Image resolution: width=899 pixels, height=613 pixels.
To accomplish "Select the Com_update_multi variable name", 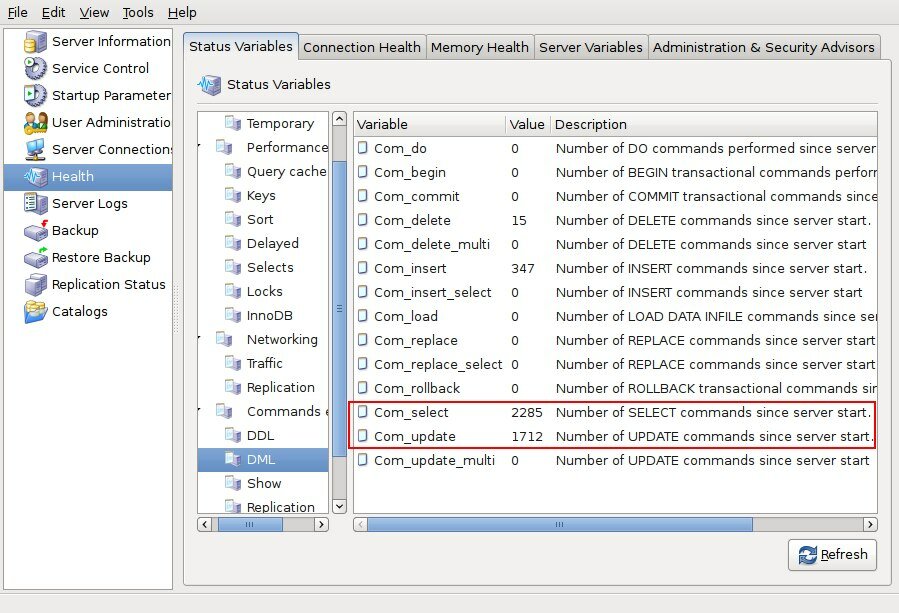I will point(434,460).
